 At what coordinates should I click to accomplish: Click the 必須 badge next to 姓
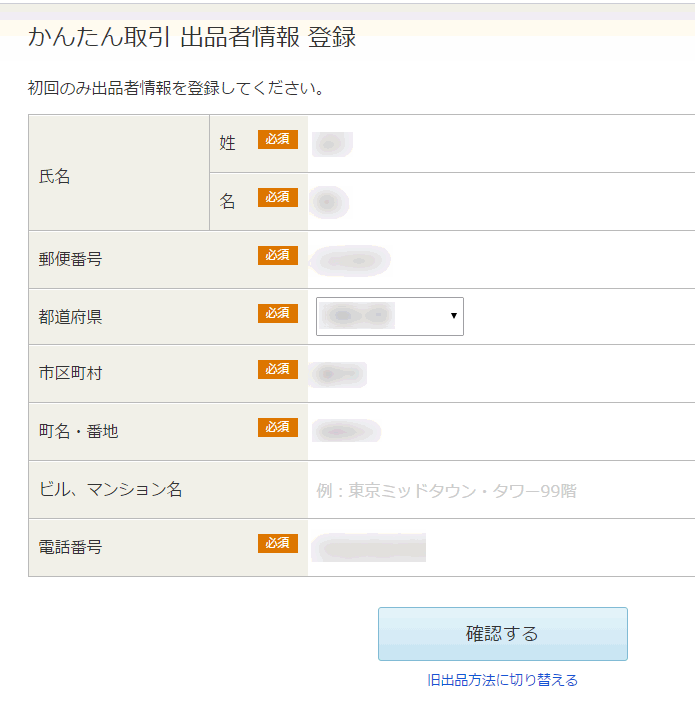click(277, 140)
